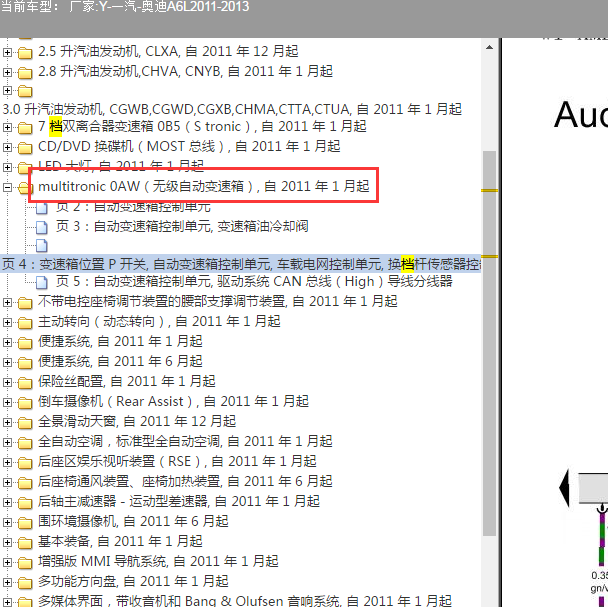Select folder icon of 7 档双离合器变速箱
The image size is (608, 607).
click(25, 128)
